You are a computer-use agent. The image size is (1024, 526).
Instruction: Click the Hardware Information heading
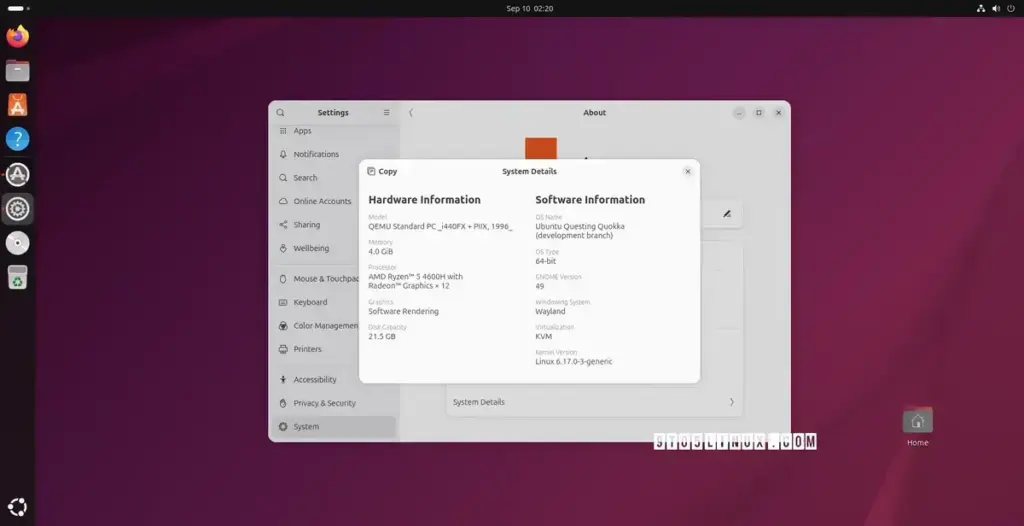click(x=424, y=200)
